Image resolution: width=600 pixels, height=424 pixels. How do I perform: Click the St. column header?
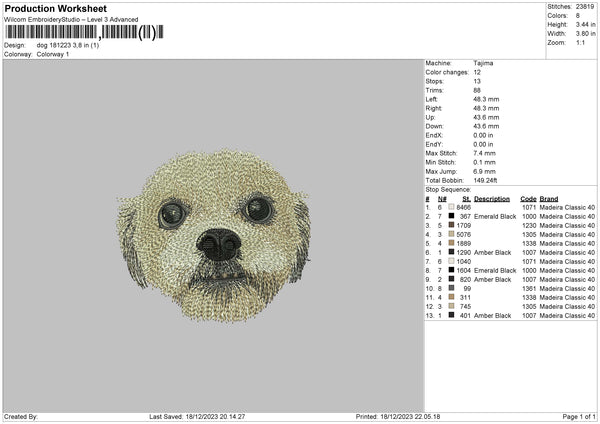point(466,198)
